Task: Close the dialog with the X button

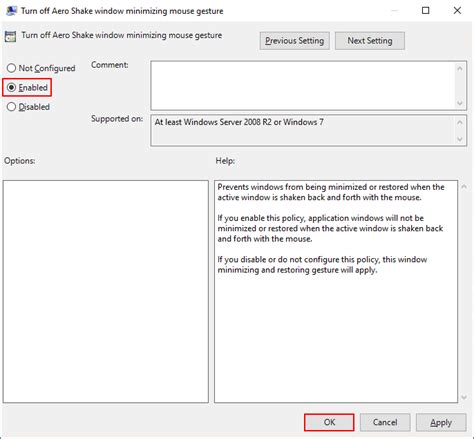Action: coord(457,11)
